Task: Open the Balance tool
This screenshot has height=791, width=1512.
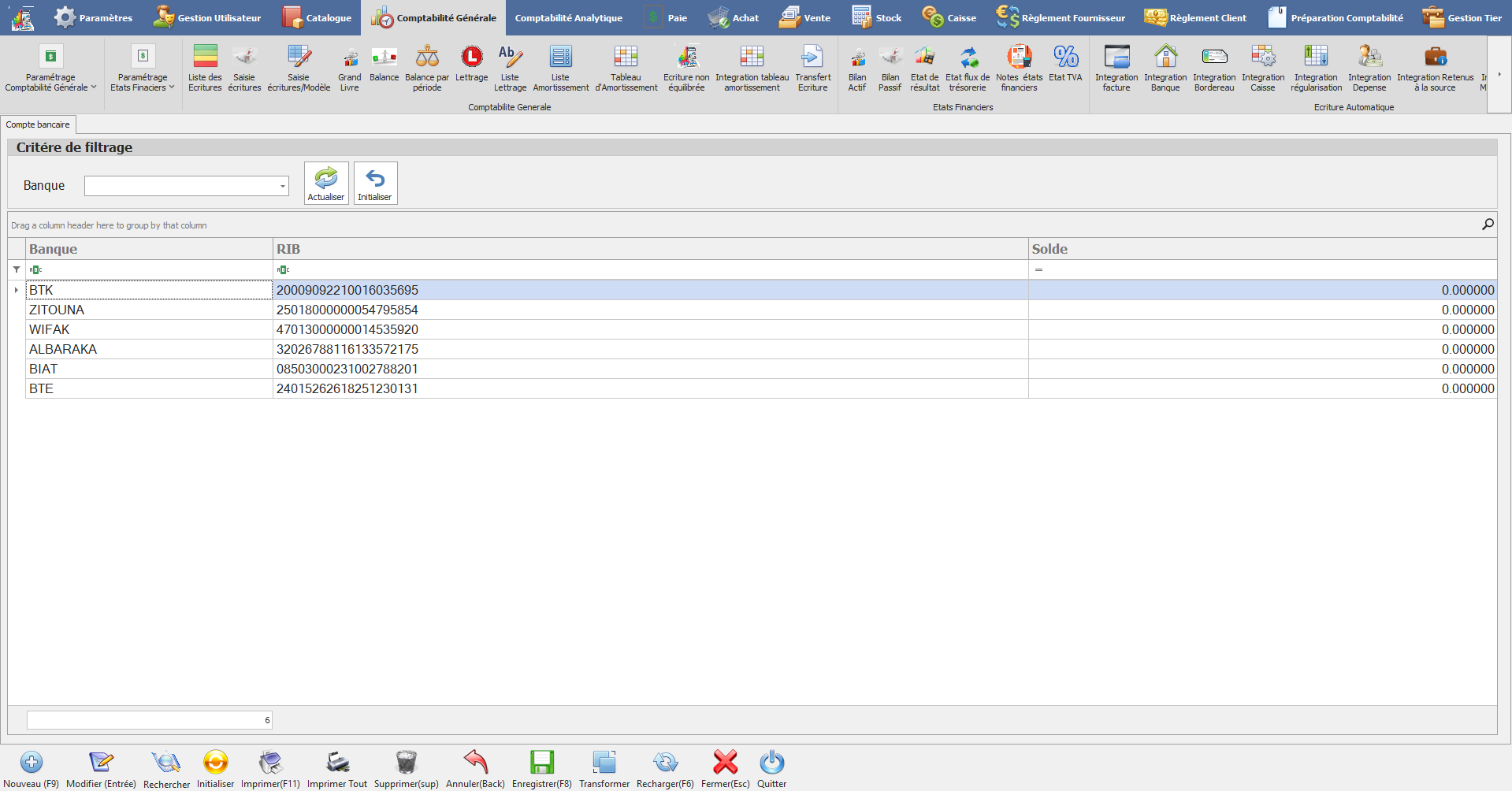Action: 384,64
